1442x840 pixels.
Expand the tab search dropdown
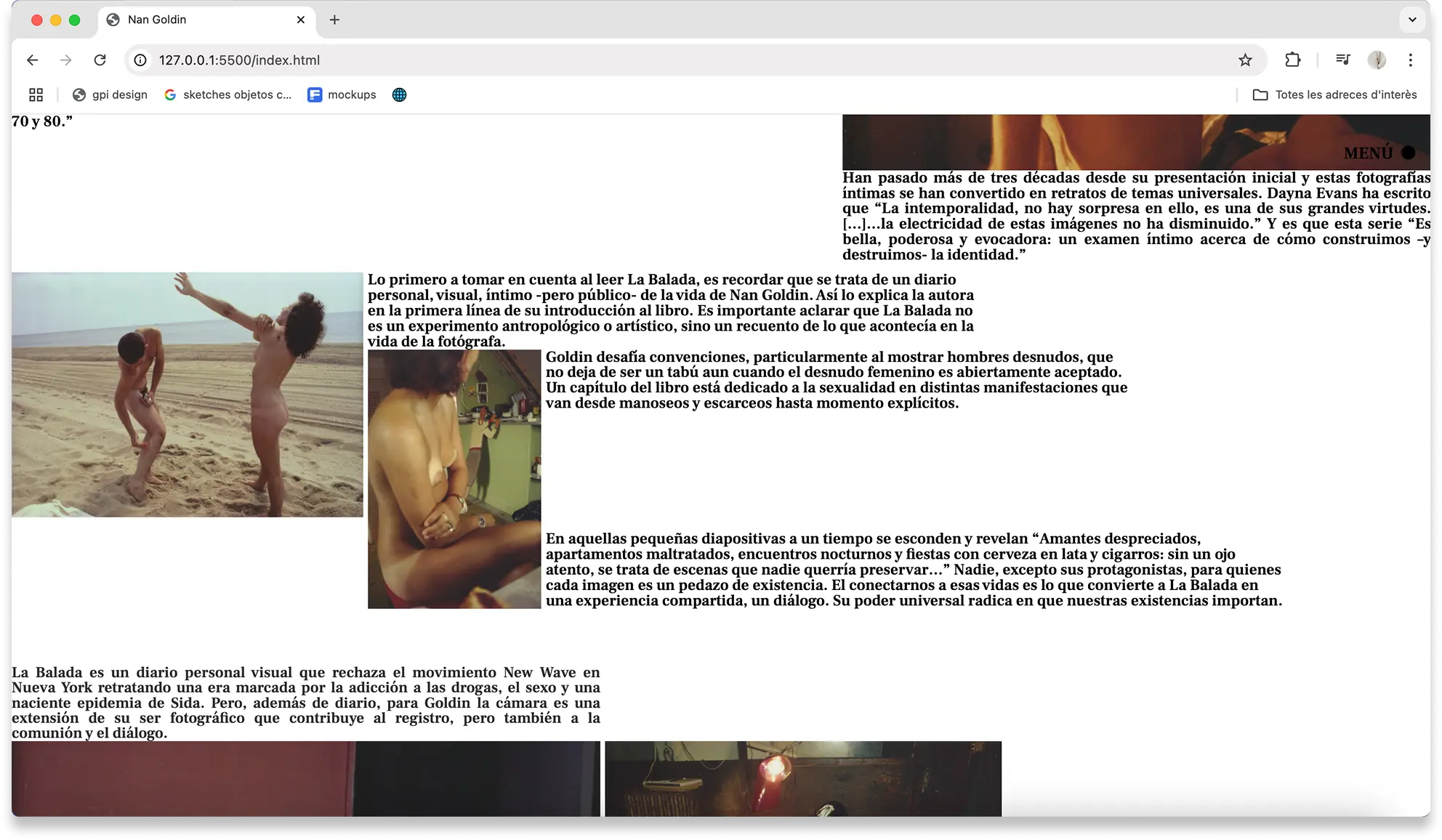[1412, 20]
